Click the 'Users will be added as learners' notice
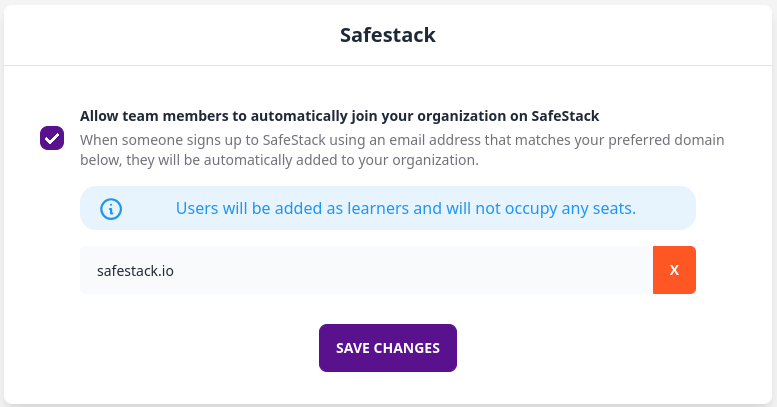This screenshot has width=777, height=407. [405, 209]
